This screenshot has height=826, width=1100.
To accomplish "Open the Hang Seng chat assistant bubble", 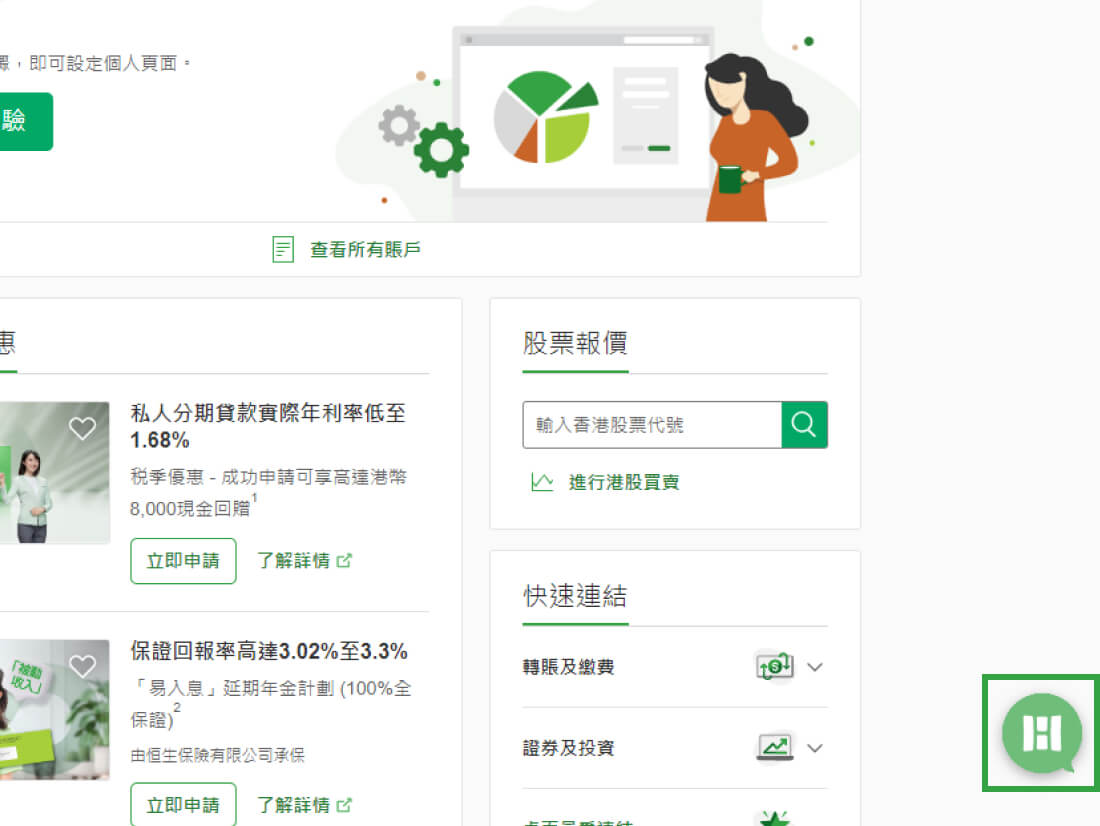I will tap(1041, 733).
